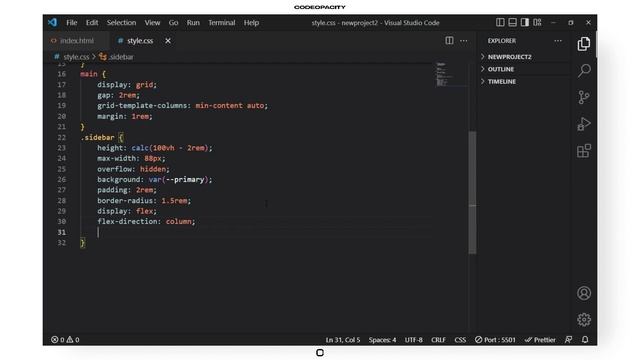Open the File menu

coord(71,22)
